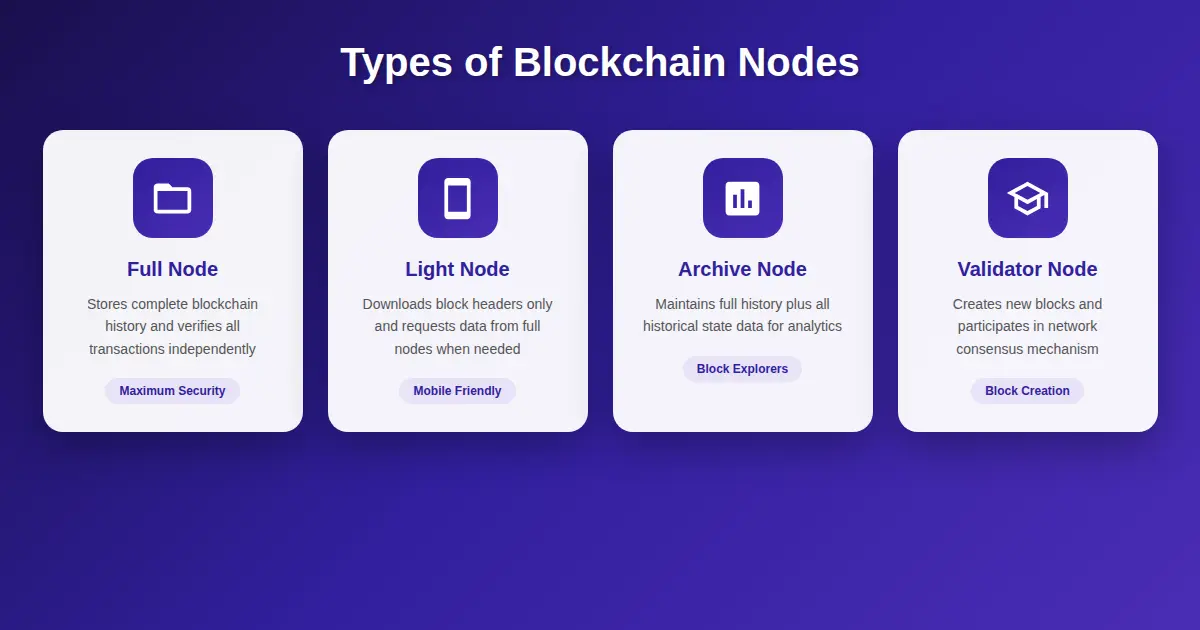The height and width of the screenshot is (630, 1200).
Task: Select the Light Node card
Action: 457,280
